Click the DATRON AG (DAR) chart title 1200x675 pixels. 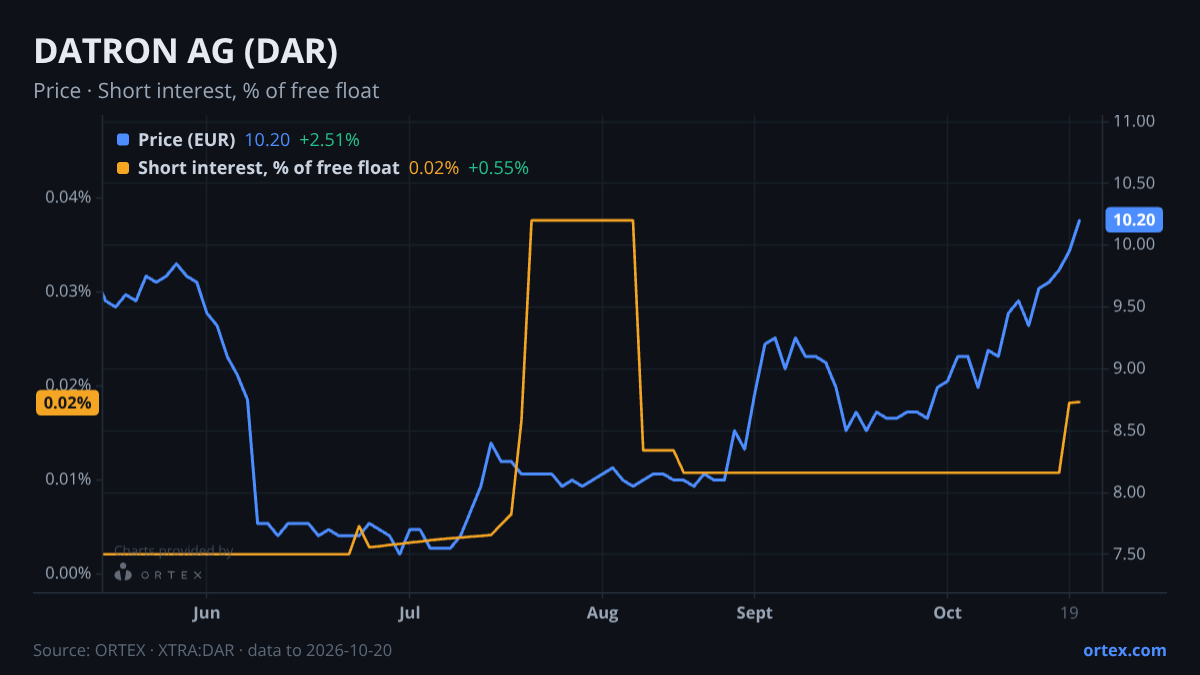185,52
